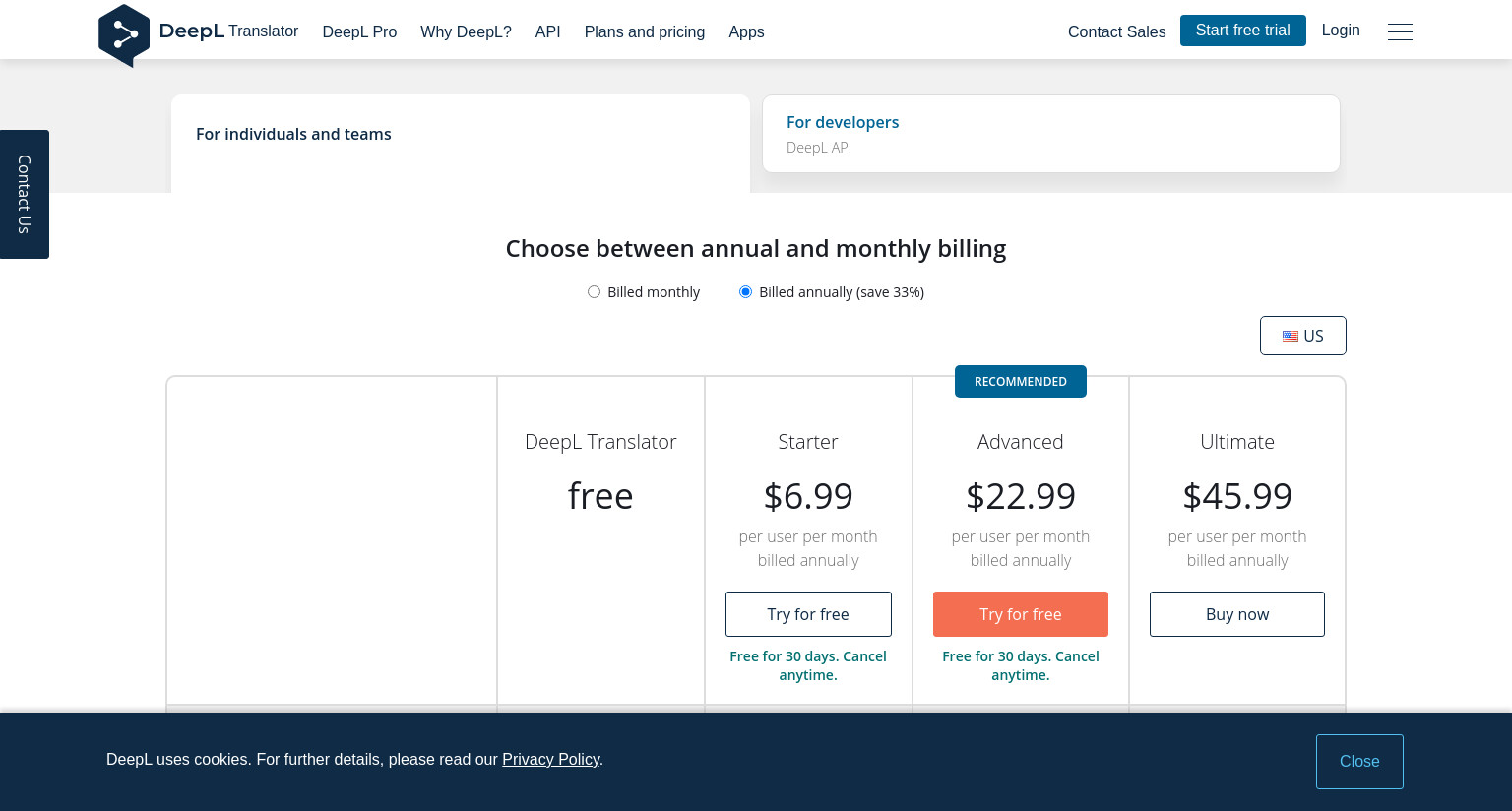
Task: Click Try for free under Starter
Action: coord(808,614)
